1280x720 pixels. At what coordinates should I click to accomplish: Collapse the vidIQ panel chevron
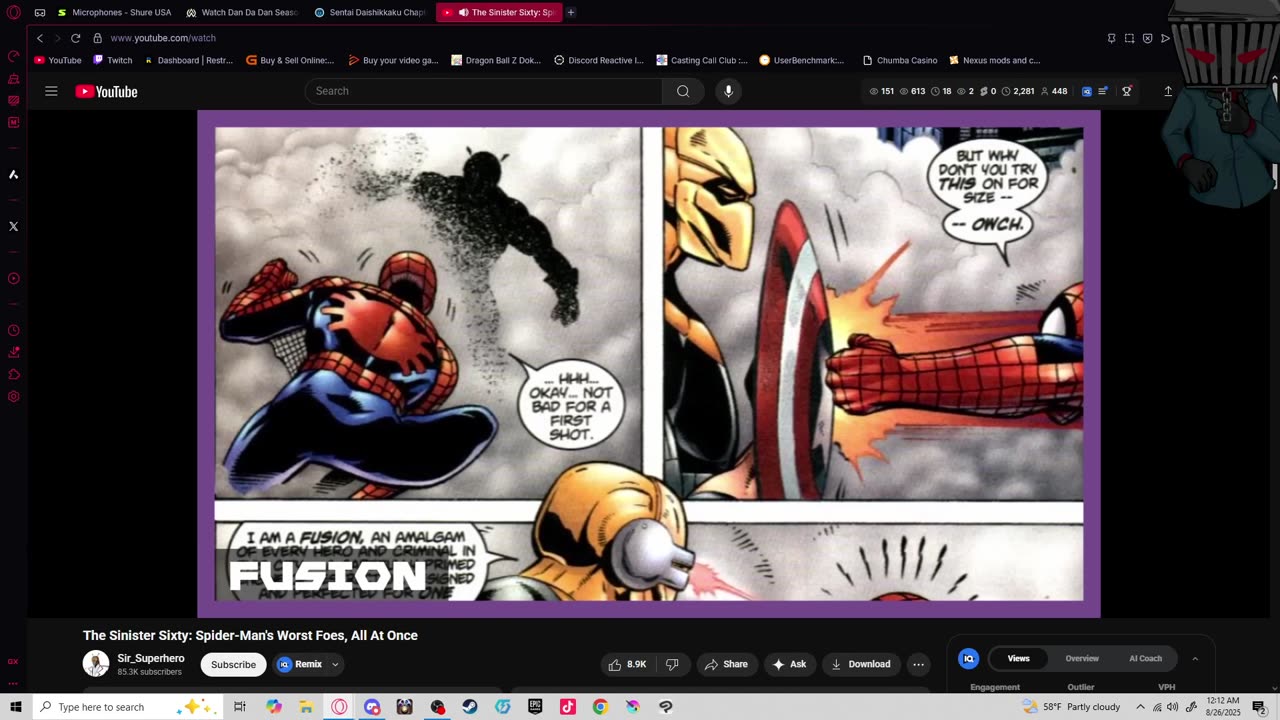pyautogui.click(x=1194, y=659)
